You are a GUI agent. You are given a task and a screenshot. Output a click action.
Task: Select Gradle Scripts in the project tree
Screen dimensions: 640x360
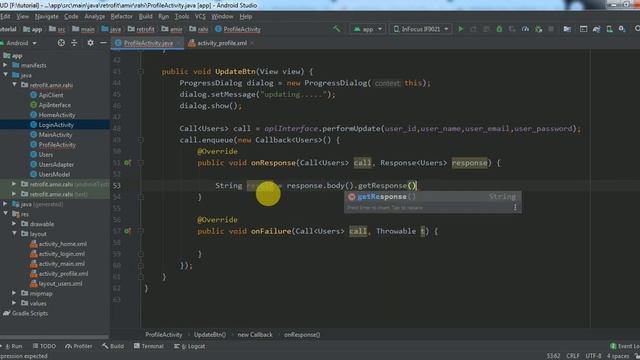(x=30, y=313)
